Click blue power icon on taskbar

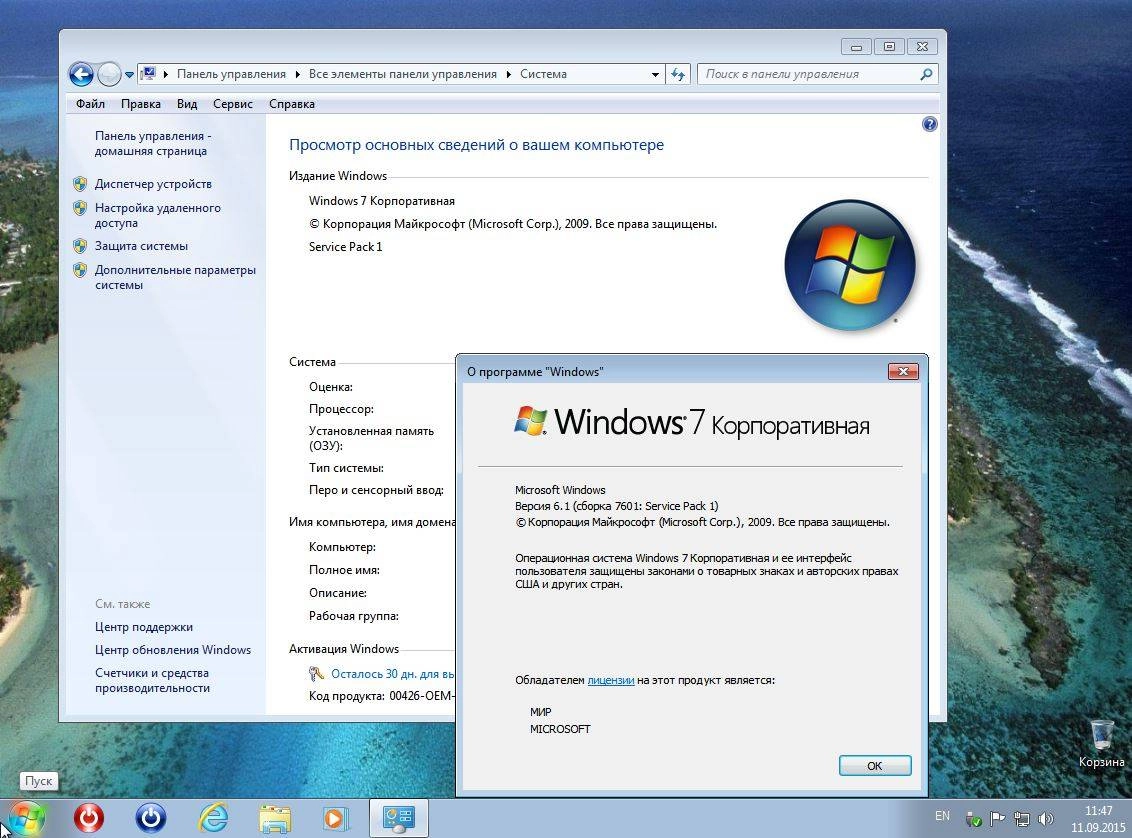click(151, 818)
